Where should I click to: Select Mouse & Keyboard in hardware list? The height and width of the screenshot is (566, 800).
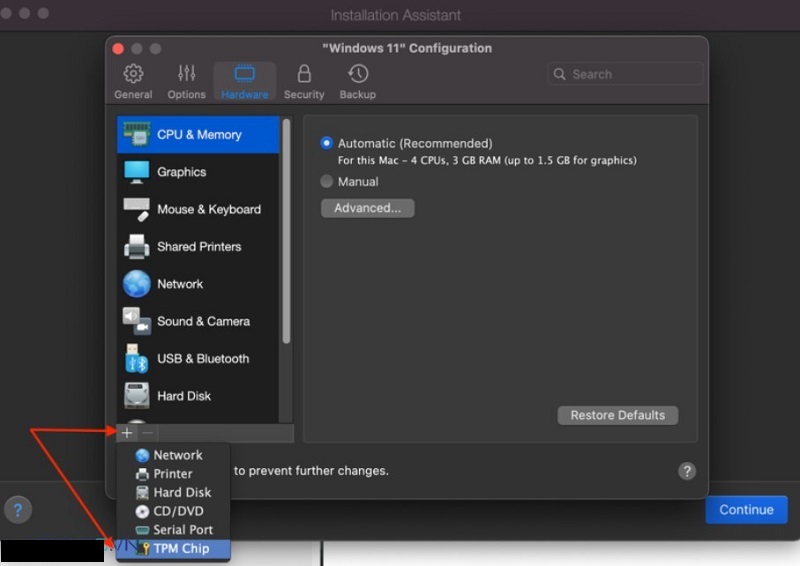[x=198, y=209]
